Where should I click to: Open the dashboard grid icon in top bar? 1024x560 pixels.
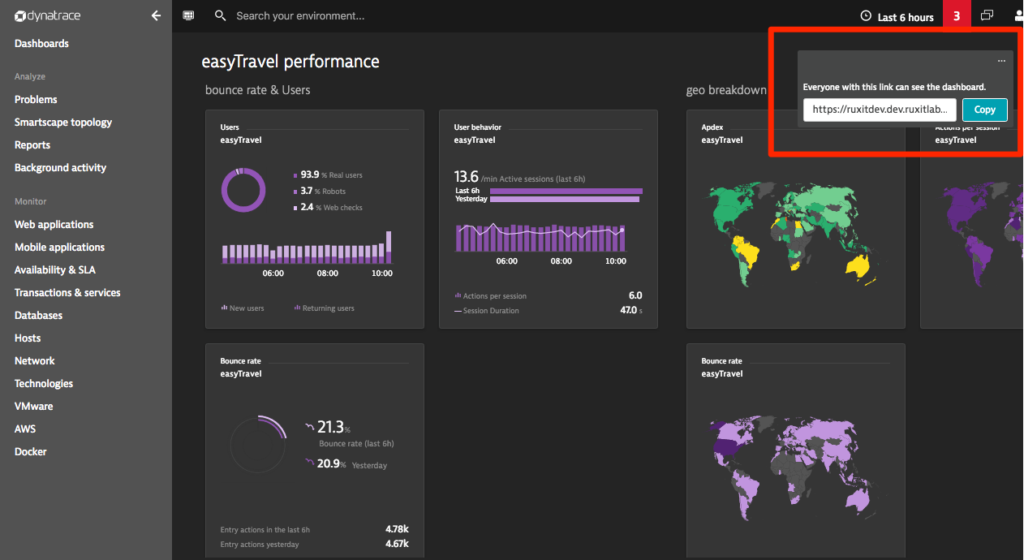pos(188,16)
